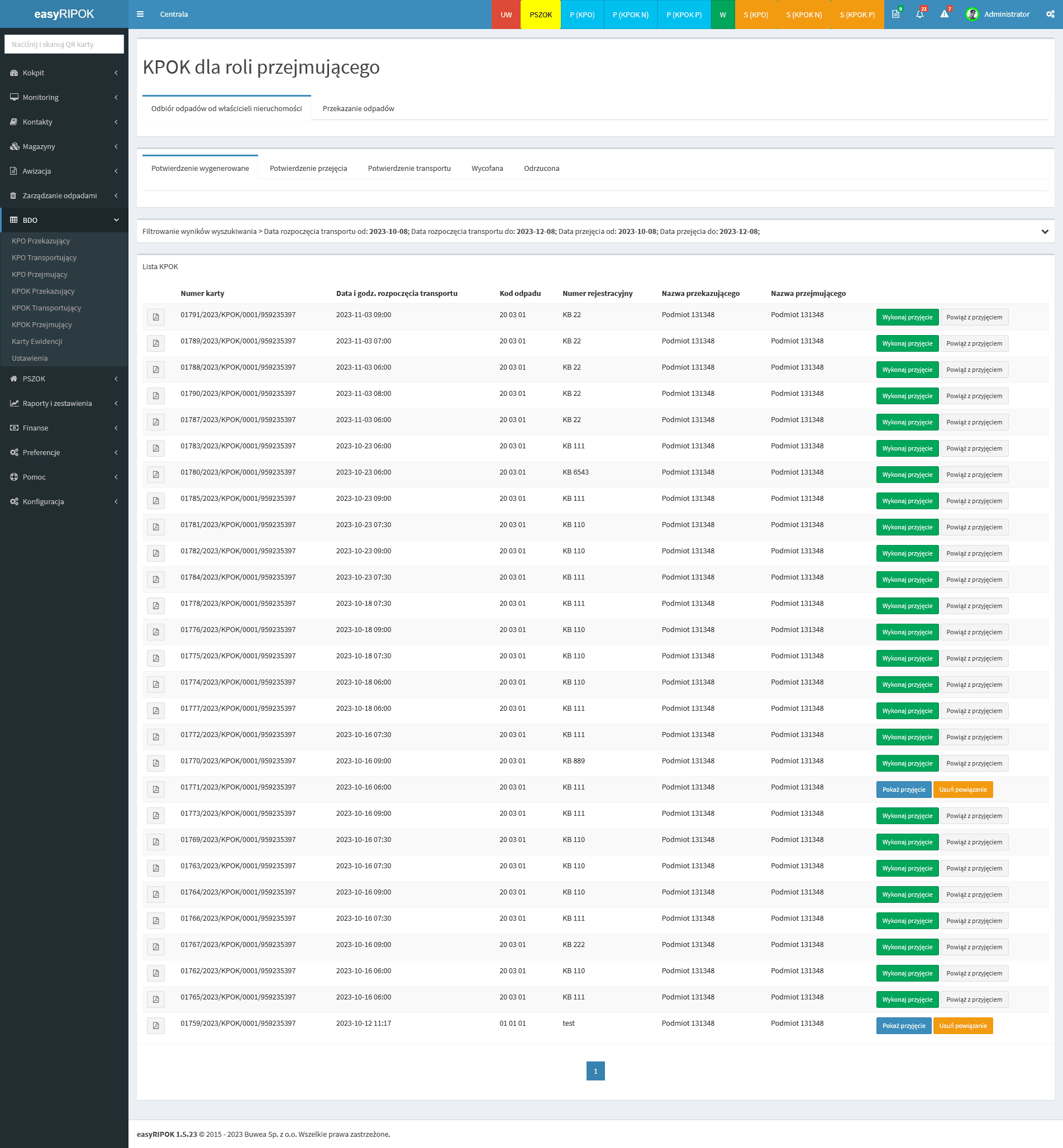Click the sidebar hamburger menu toggle
1063x1148 pixels.
coord(140,14)
